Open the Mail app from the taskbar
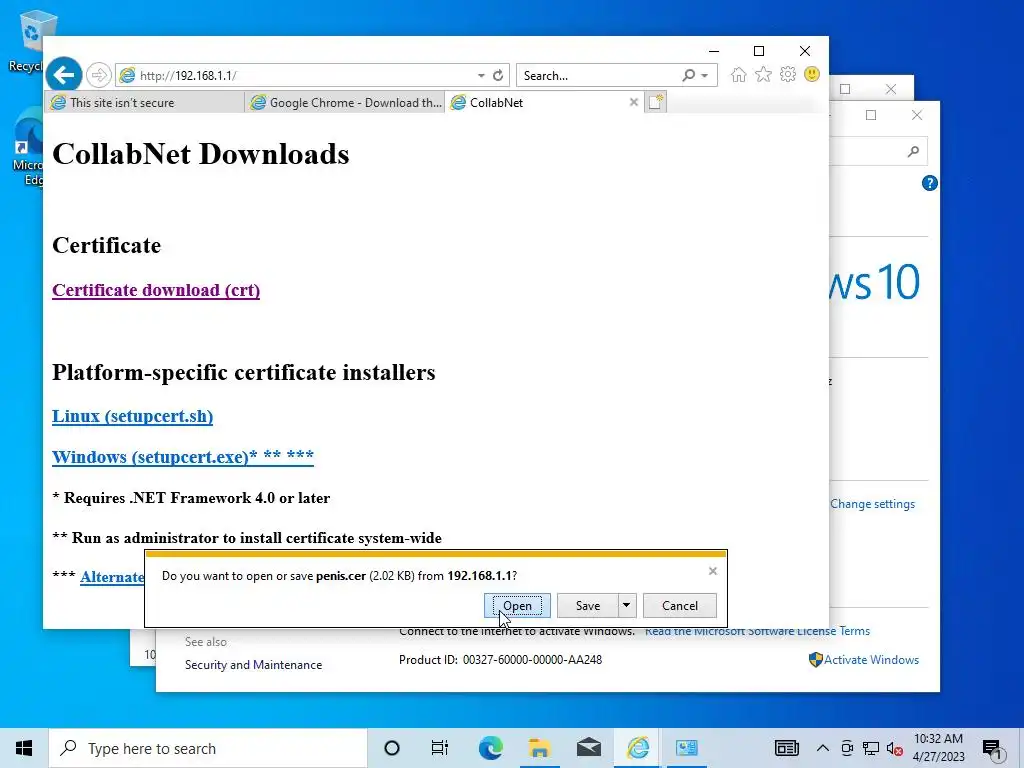Viewport: 1024px width, 768px height. 588,748
